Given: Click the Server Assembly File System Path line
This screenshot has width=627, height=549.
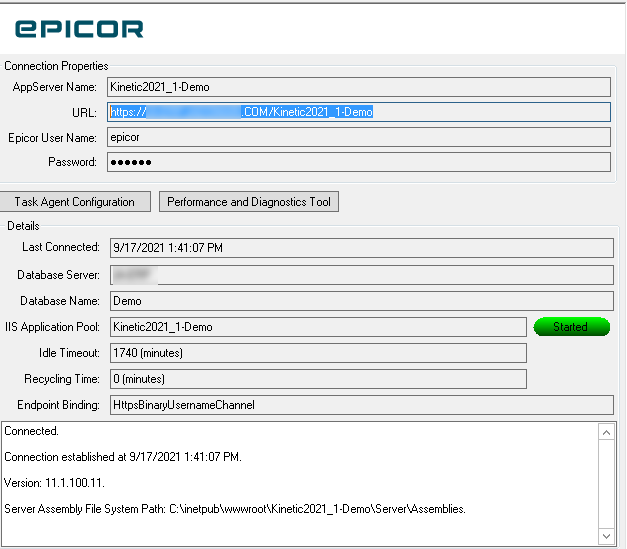Looking at the screenshot, I should click(x=235, y=509).
